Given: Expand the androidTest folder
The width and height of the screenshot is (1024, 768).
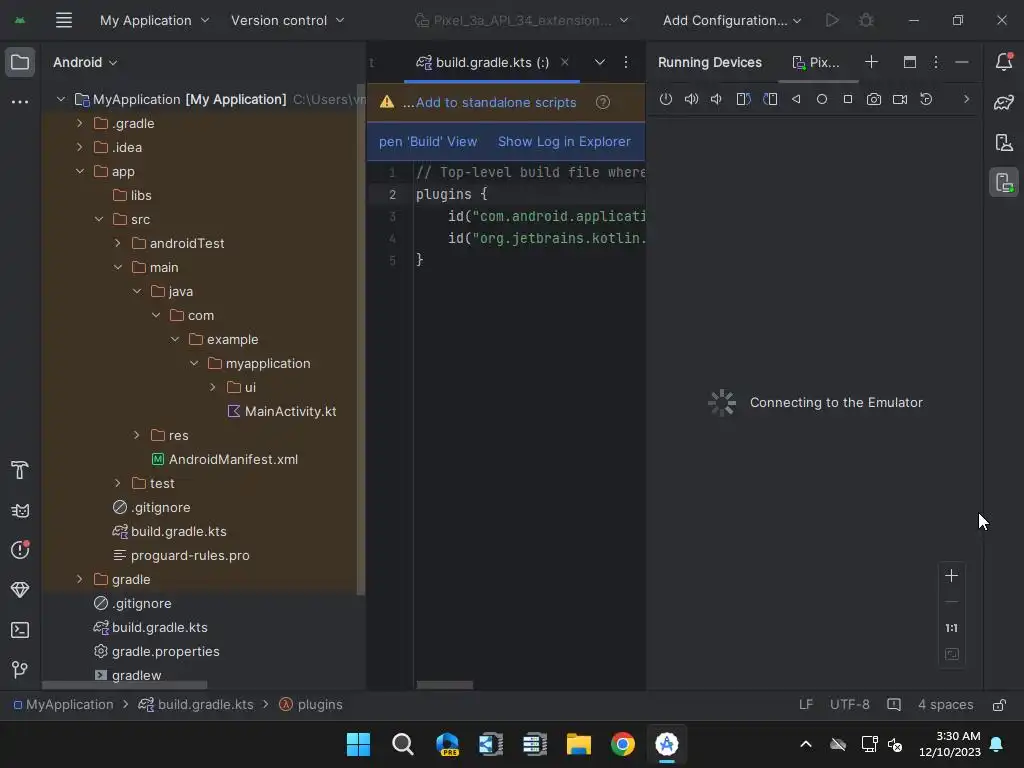Looking at the screenshot, I should coord(118,244).
